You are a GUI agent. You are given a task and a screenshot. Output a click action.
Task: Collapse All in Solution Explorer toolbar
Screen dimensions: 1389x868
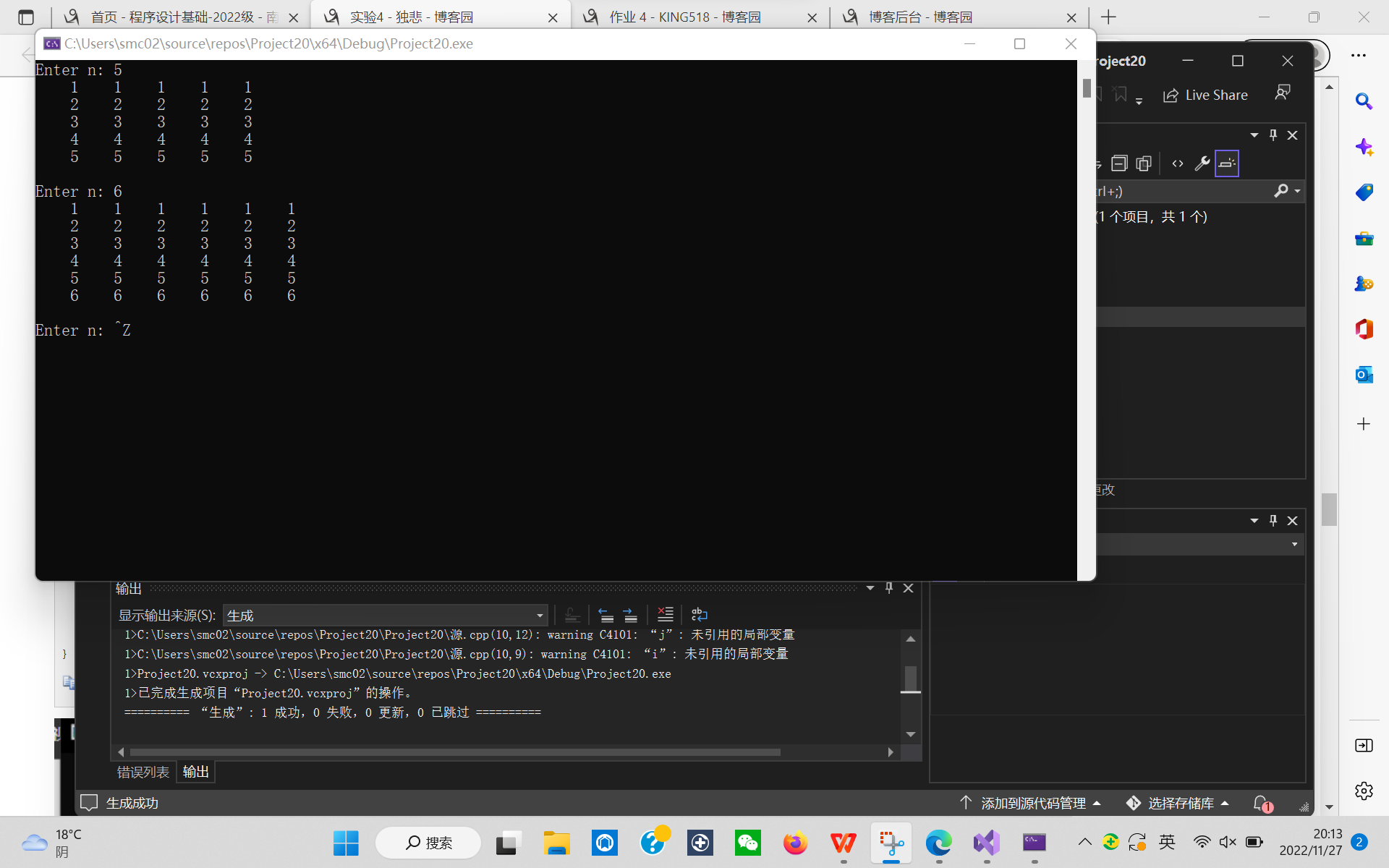[1119, 163]
